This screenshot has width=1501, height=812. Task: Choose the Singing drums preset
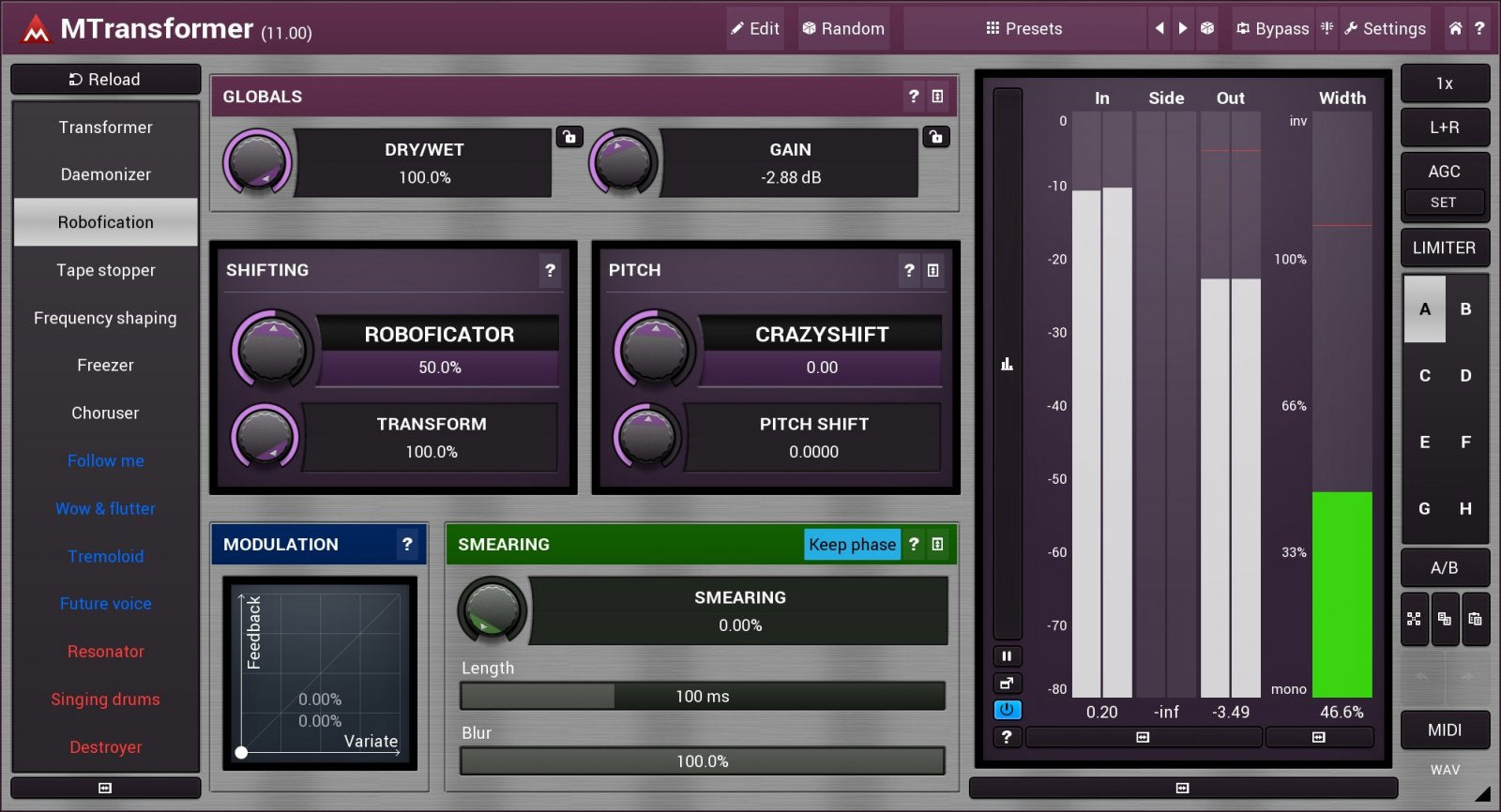tap(105, 699)
